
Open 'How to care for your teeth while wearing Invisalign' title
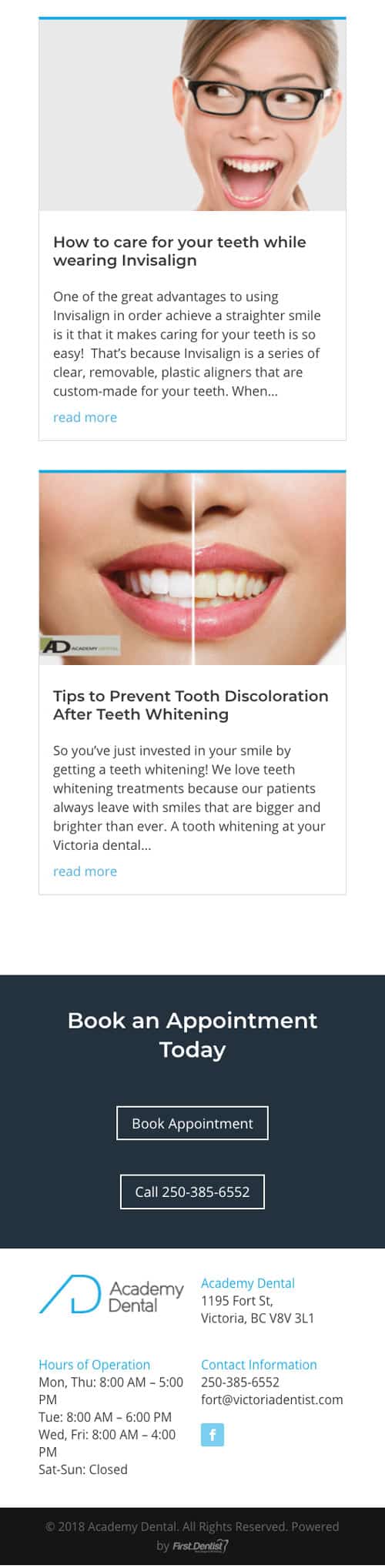tap(179, 251)
